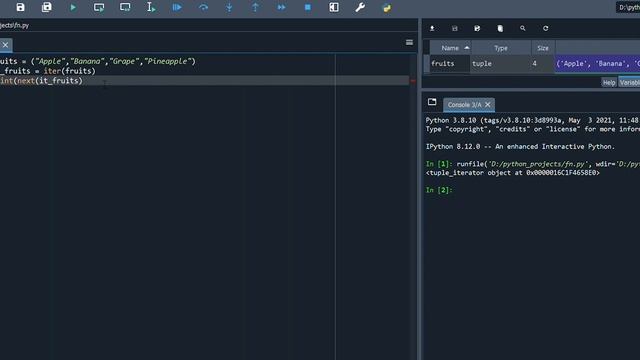Switch to the Variable Explorer pane tab
The width and height of the screenshot is (640, 360).
click(629, 82)
